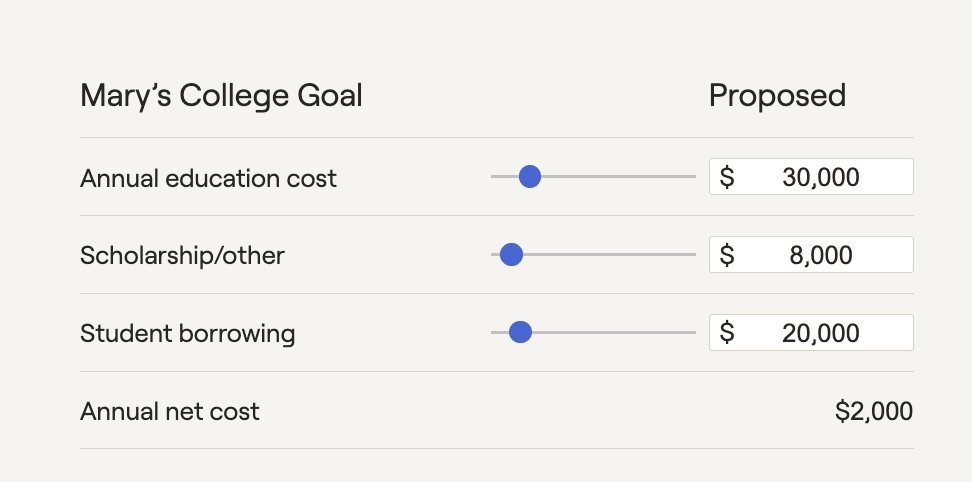Click the Proposed column header
Viewport: 972px width, 482px height.
point(777,96)
